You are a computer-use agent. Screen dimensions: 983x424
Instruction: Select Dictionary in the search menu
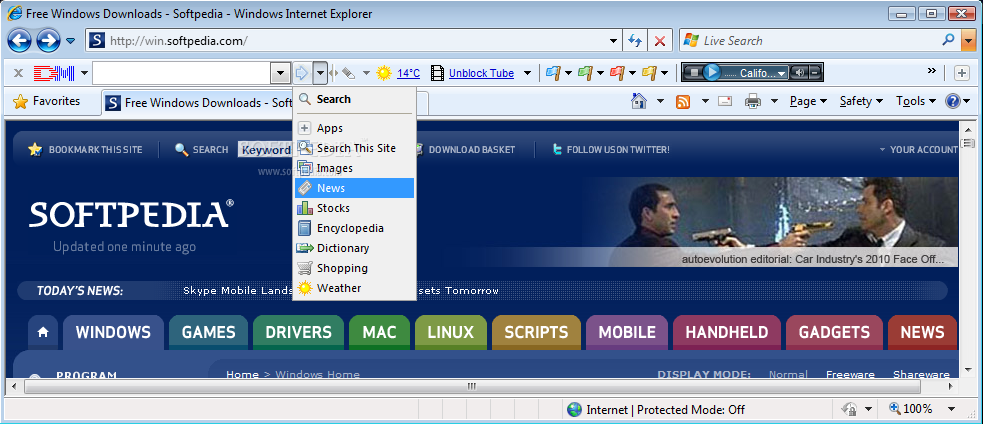tap(354, 248)
